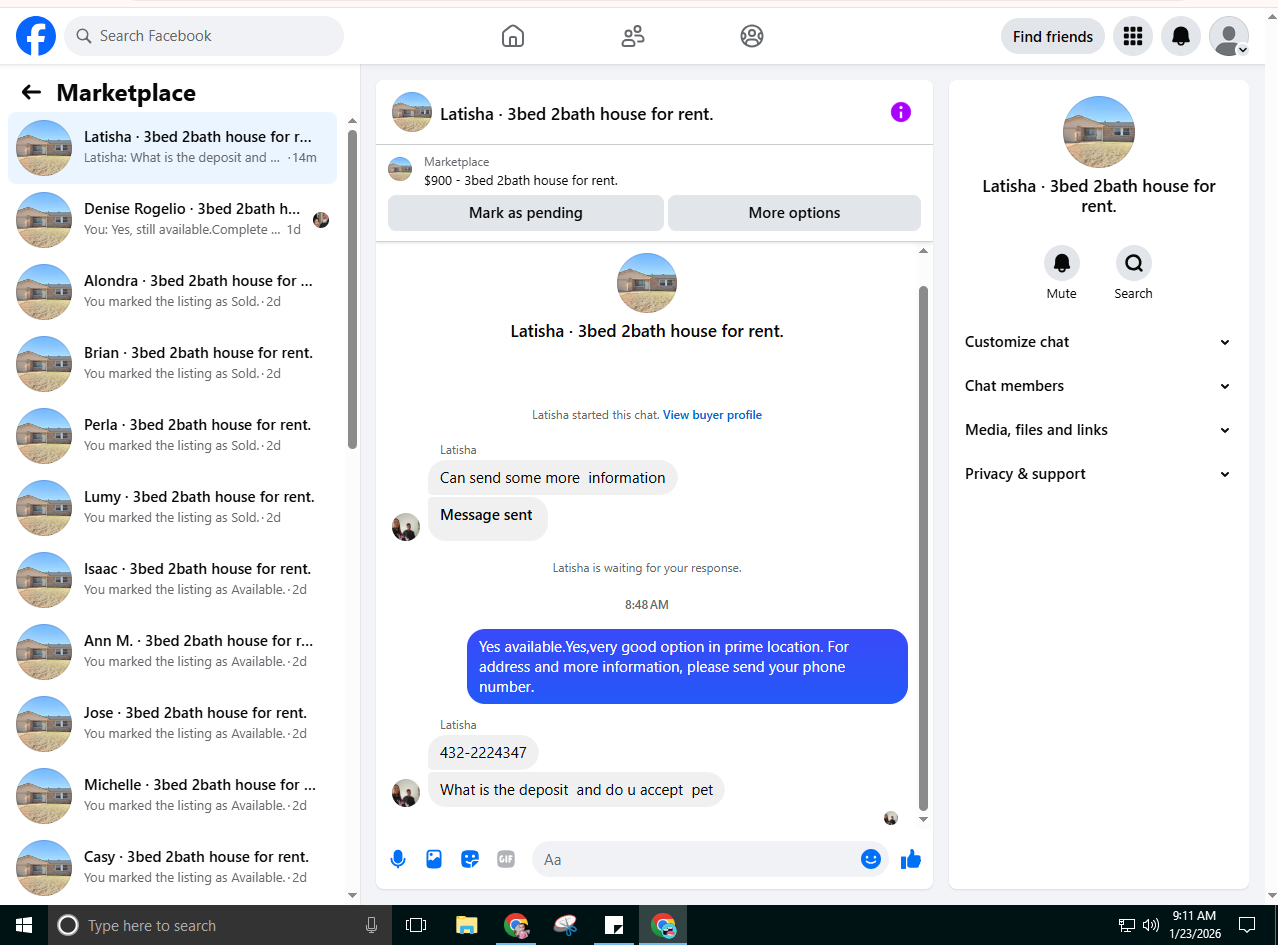This screenshot has width=1278, height=945.
Task: Open the Facebook logo home
Action: (x=36, y=36)
